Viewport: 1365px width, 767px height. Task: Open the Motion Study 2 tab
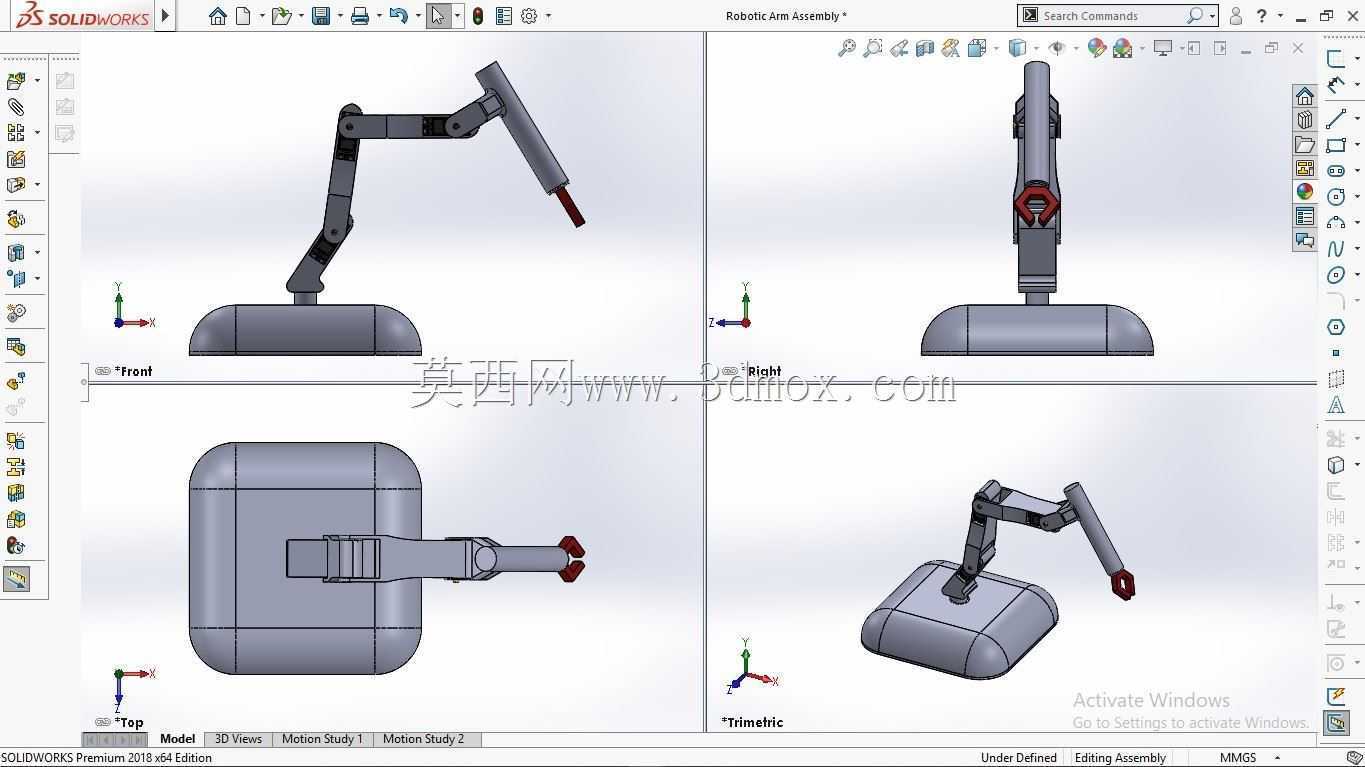423,739
